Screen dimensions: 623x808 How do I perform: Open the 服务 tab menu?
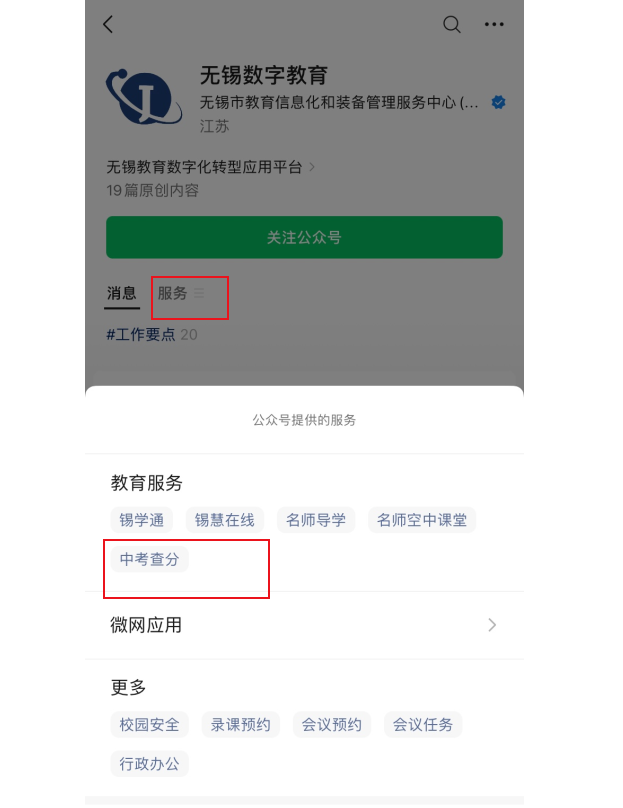pyautogui.click(x=180, y=293)
